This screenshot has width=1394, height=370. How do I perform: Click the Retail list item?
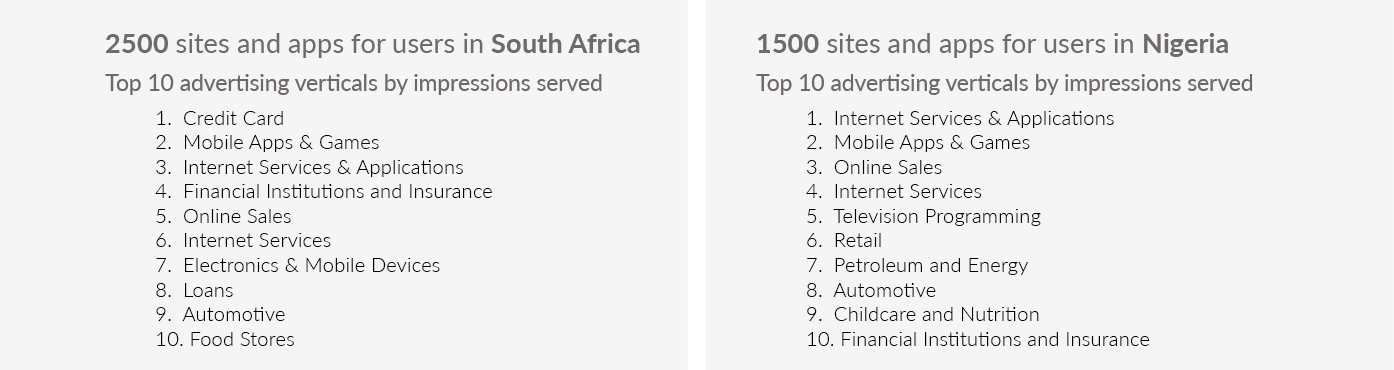click(x=858, y=240)
